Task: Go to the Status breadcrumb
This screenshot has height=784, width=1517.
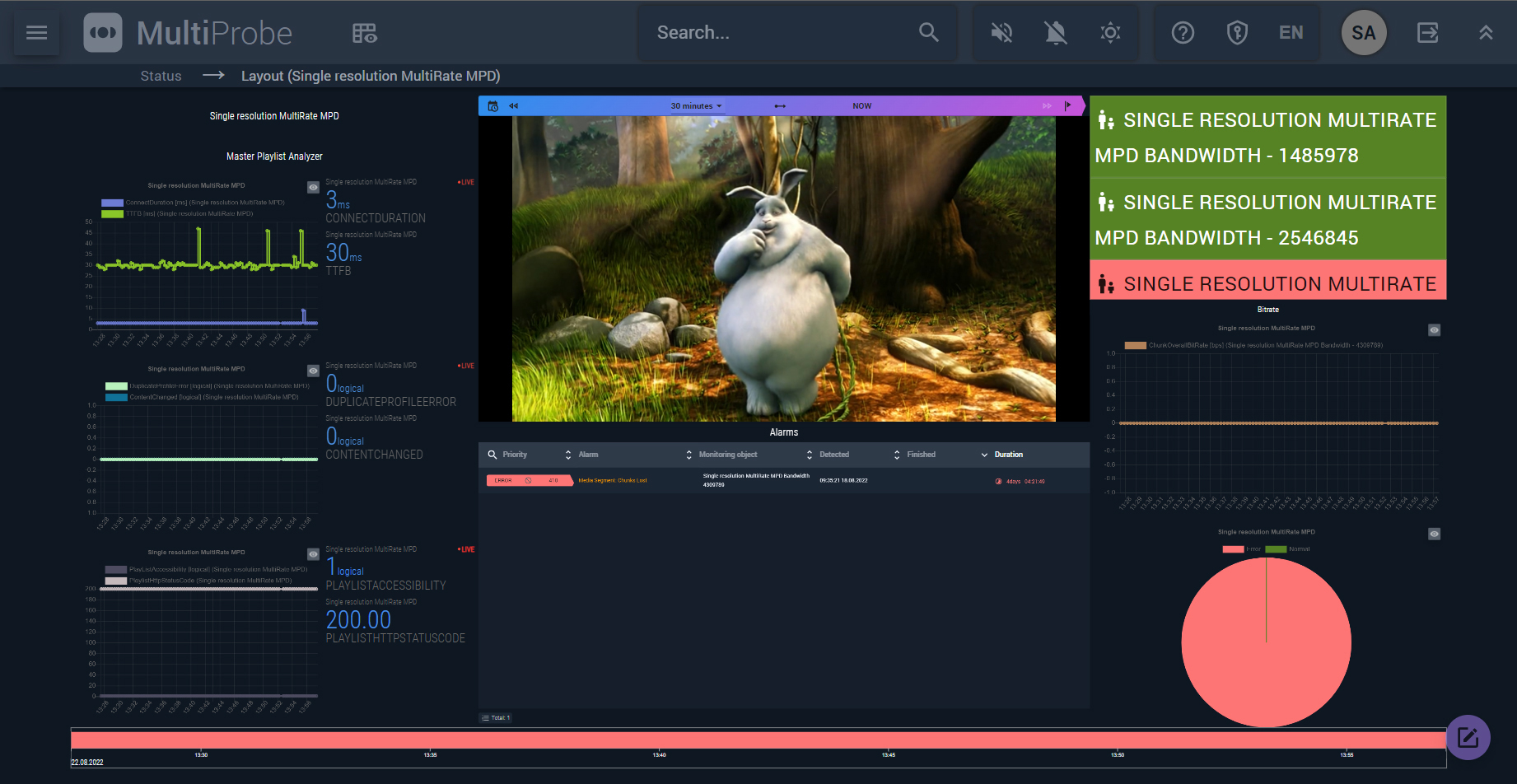Action: (x=161, y=76)
